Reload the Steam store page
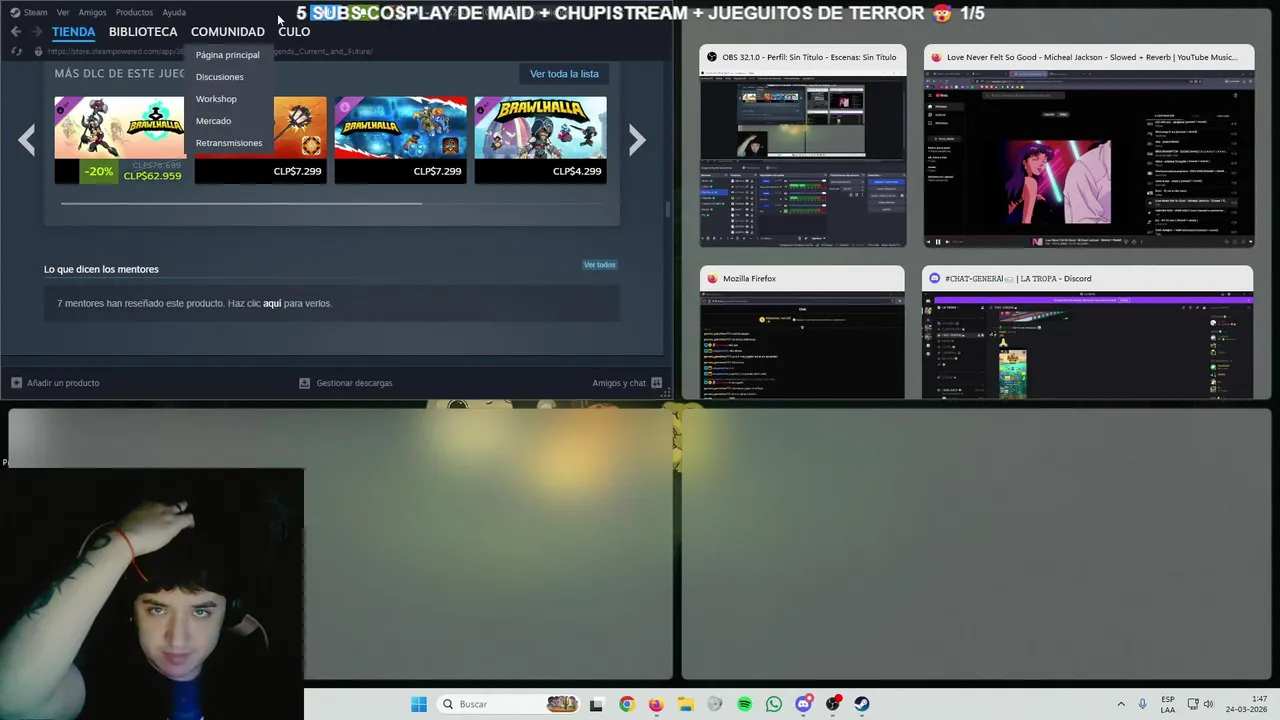Screen dimensions: 1280x720 (x=16, y=51)
